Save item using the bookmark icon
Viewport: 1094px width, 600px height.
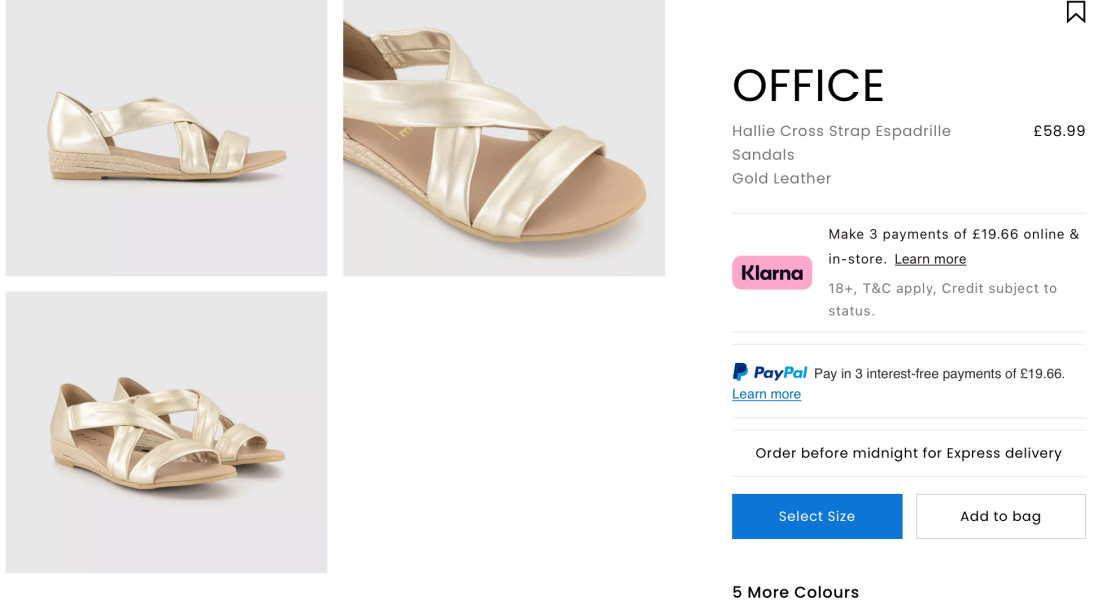[x=1075, y=12]
